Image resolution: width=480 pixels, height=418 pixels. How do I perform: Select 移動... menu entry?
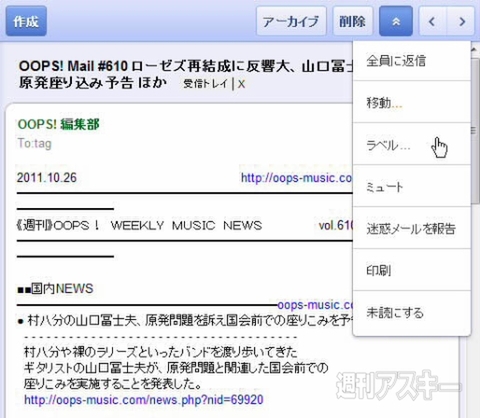pos(411,102)
